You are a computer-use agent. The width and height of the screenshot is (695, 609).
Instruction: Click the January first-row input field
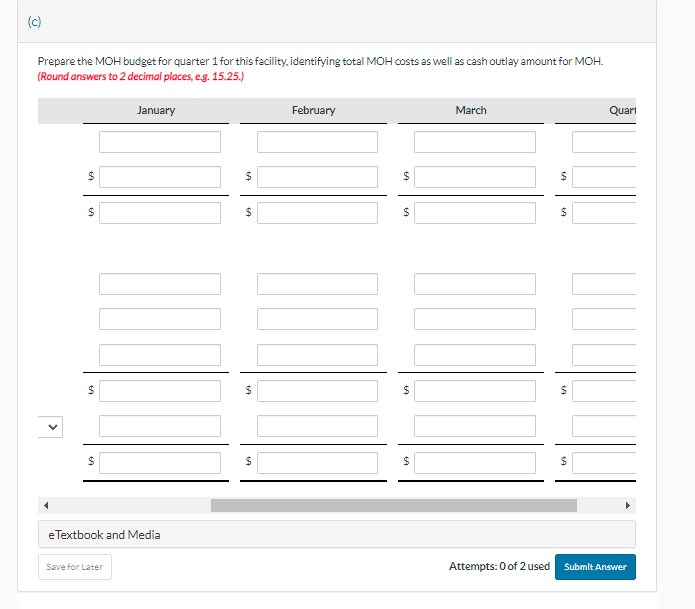[x=160, y=142]
